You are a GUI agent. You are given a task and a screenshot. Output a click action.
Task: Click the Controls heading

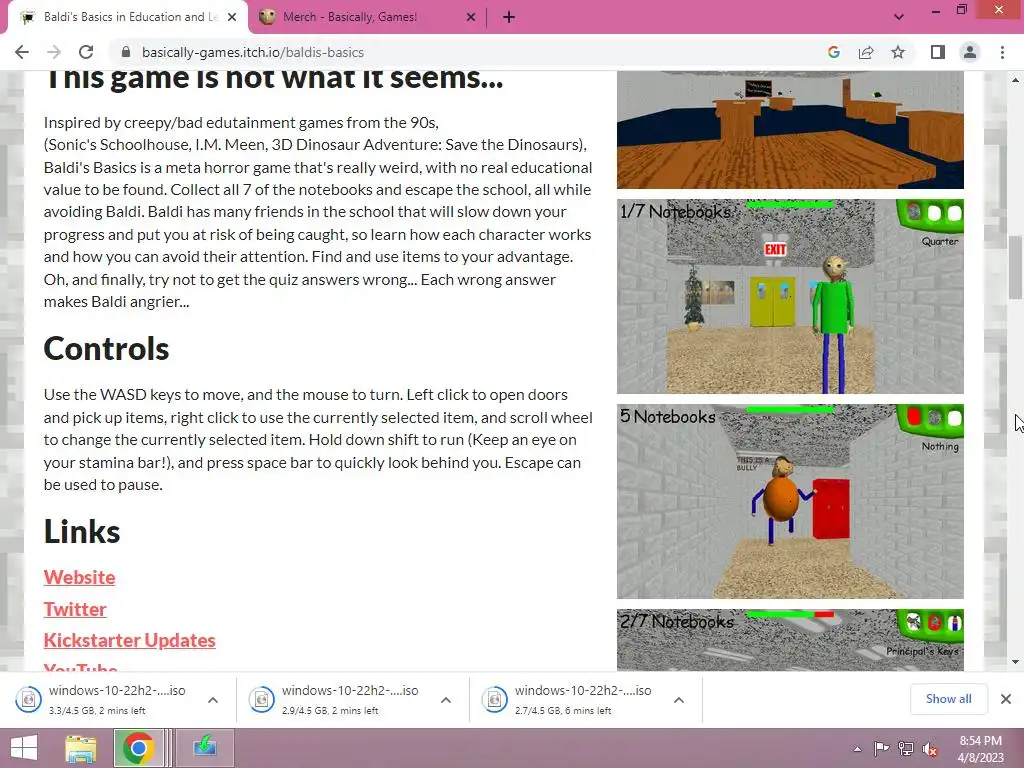pyautogui.click(x=106, y=349)
